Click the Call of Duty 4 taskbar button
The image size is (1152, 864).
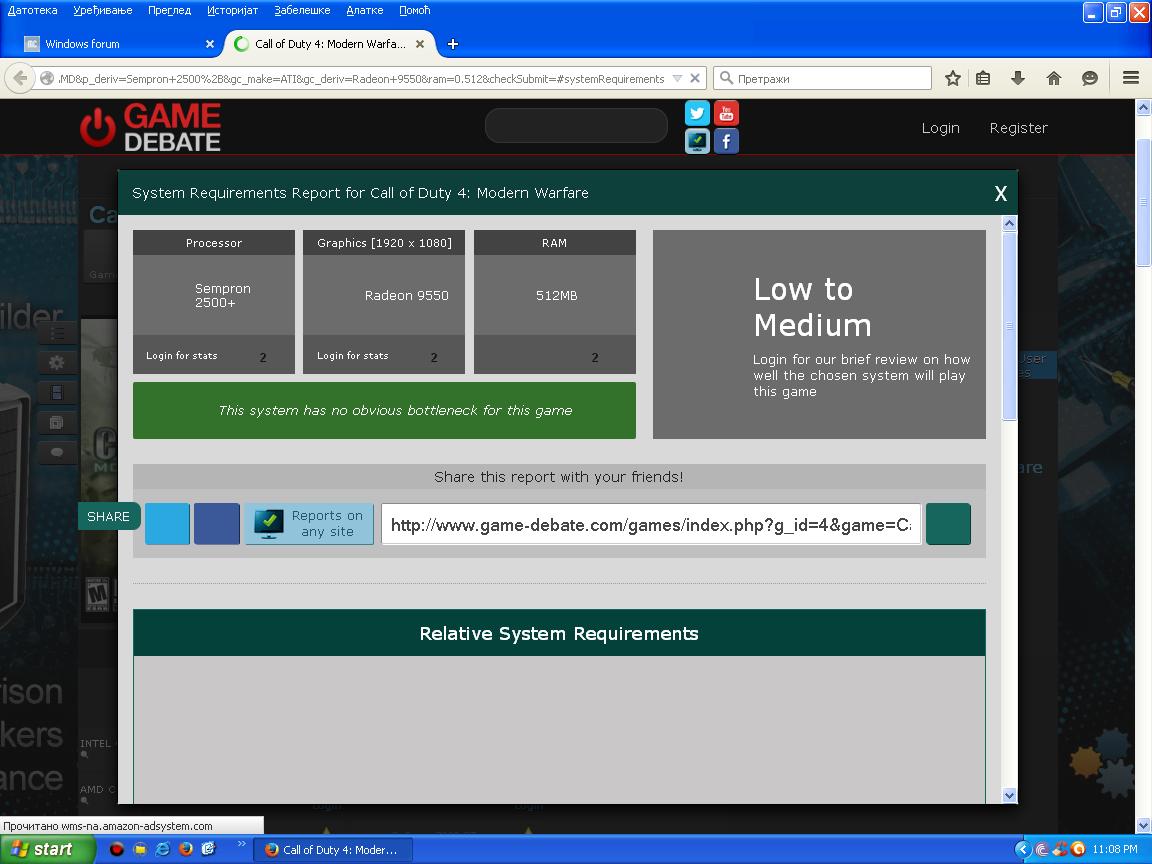(332, 850)
